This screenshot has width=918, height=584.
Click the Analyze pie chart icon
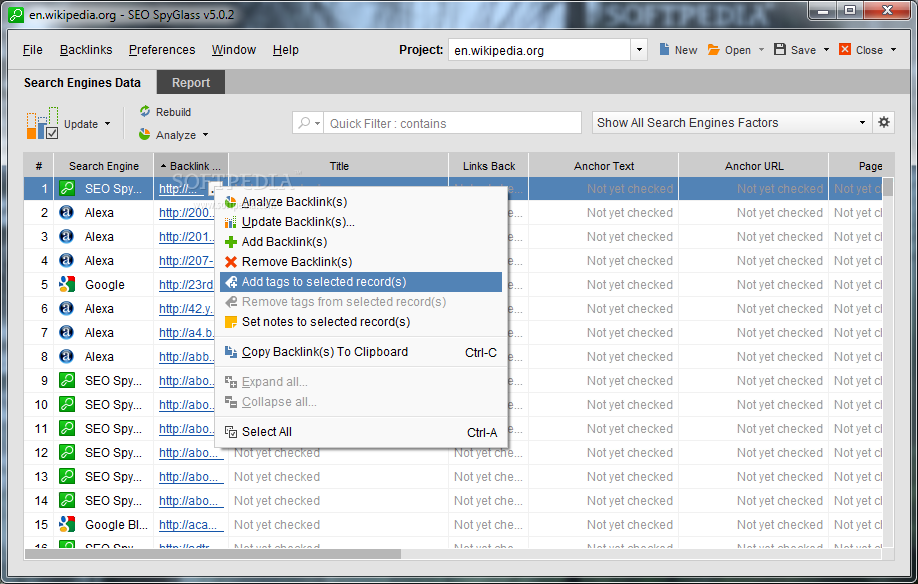[145, 135]
